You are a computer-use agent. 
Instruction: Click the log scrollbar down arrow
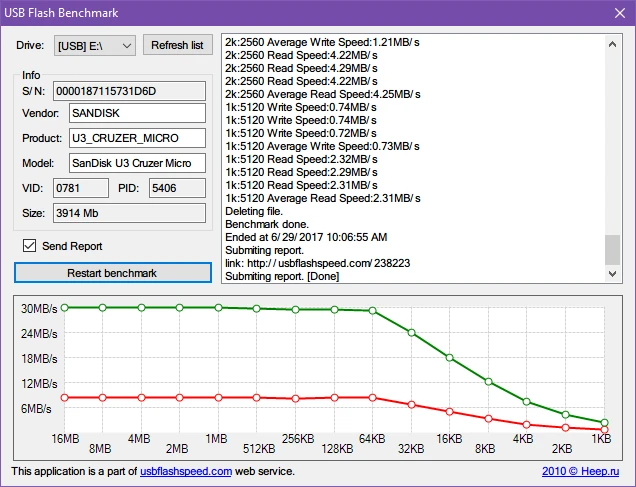613,273
